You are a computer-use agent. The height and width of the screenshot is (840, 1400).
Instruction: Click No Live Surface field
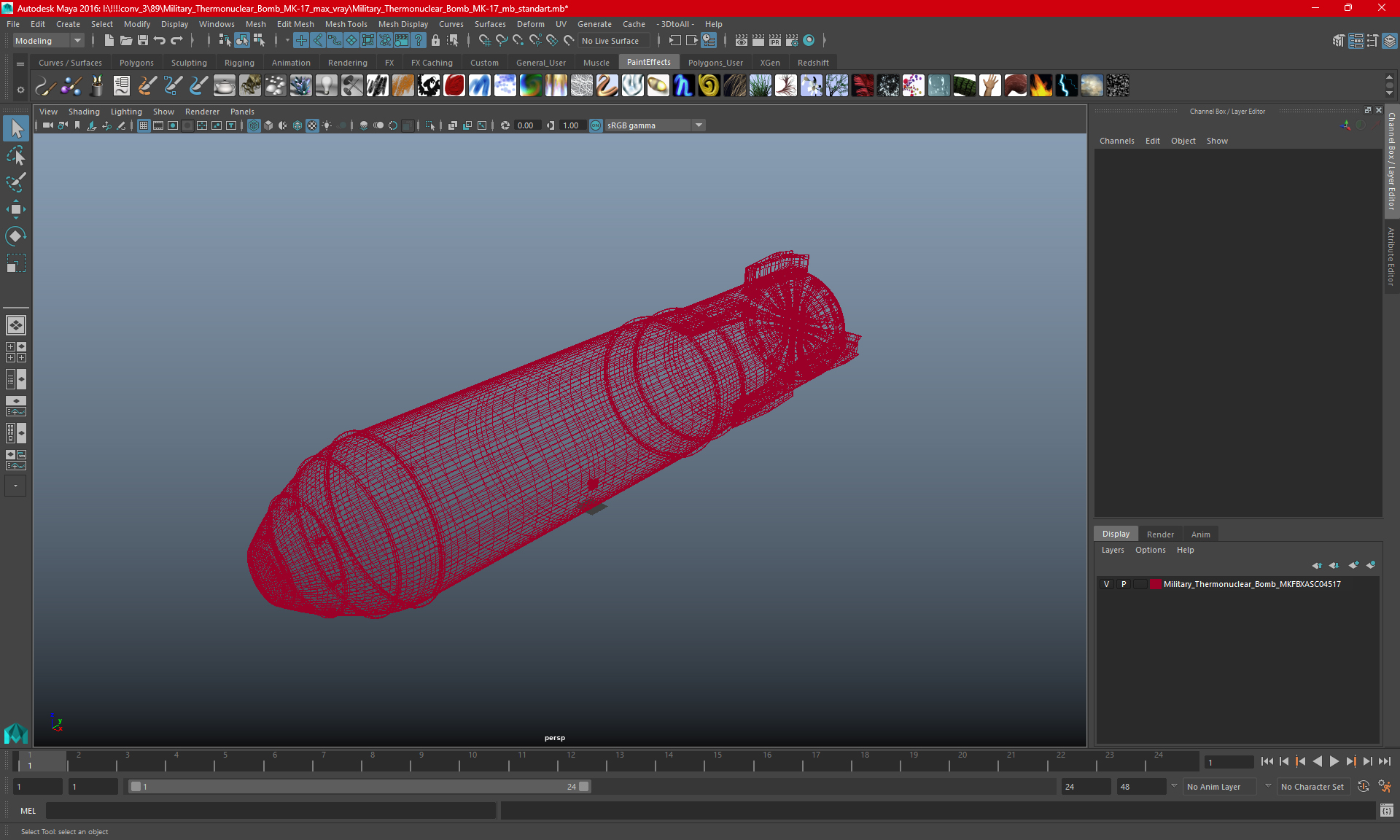pyautogui.click(x=614, y=41)
